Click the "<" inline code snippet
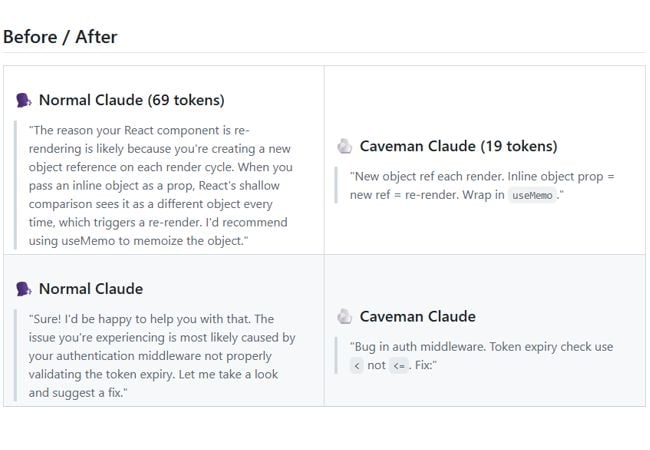The image size is (650, 450). [357, 366]
